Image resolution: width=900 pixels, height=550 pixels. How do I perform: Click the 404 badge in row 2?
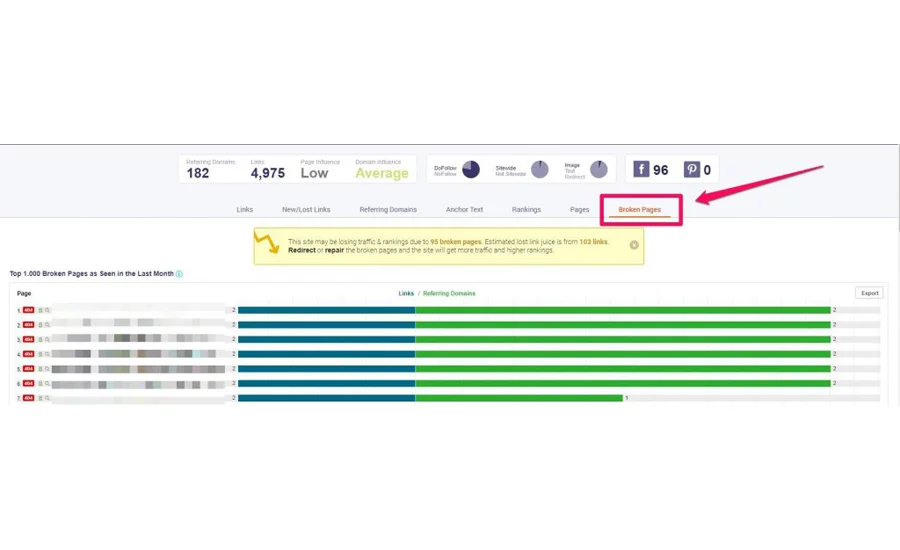(28, 325)
